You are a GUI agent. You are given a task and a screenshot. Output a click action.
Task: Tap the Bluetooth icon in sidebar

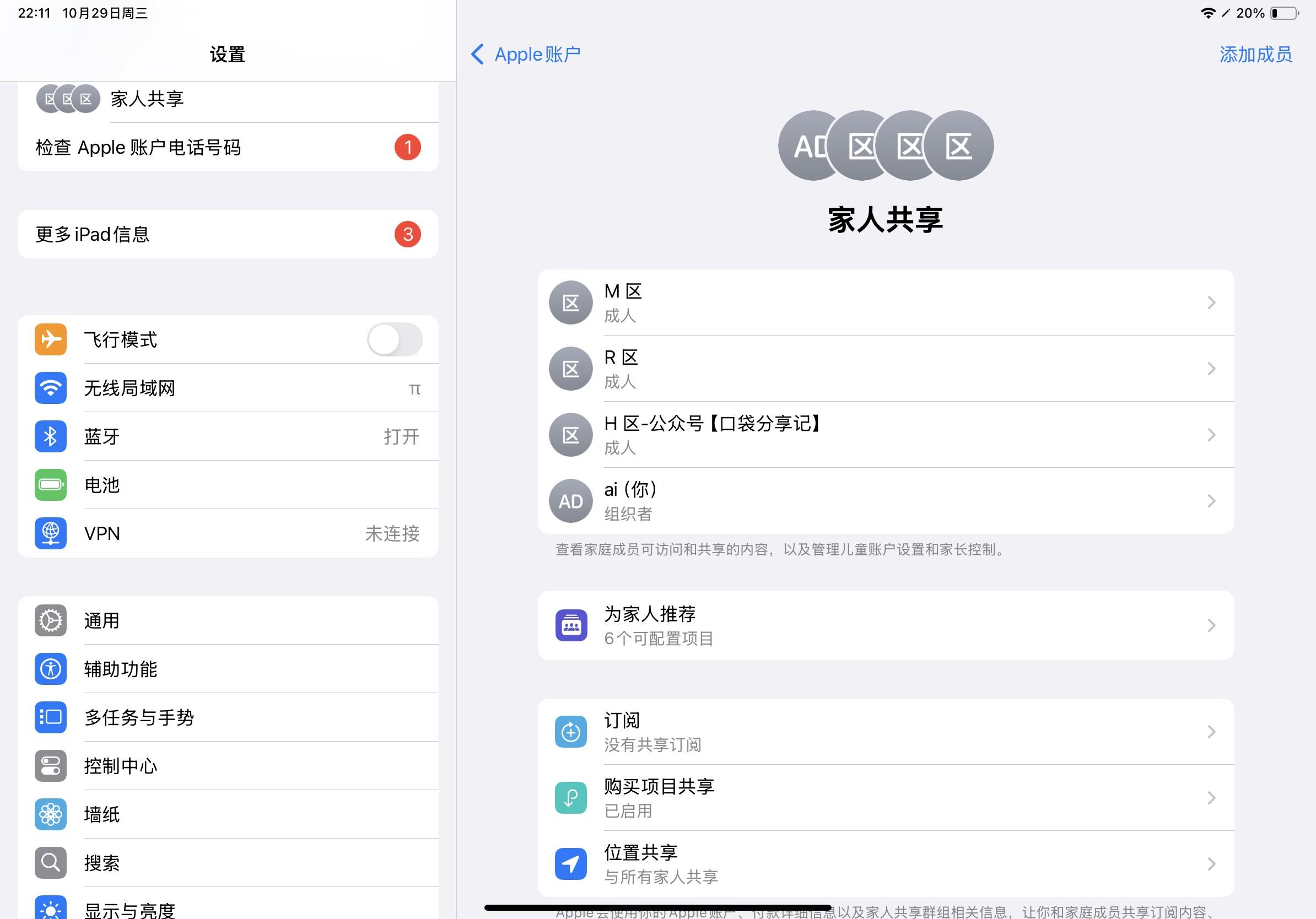(51, 436)
